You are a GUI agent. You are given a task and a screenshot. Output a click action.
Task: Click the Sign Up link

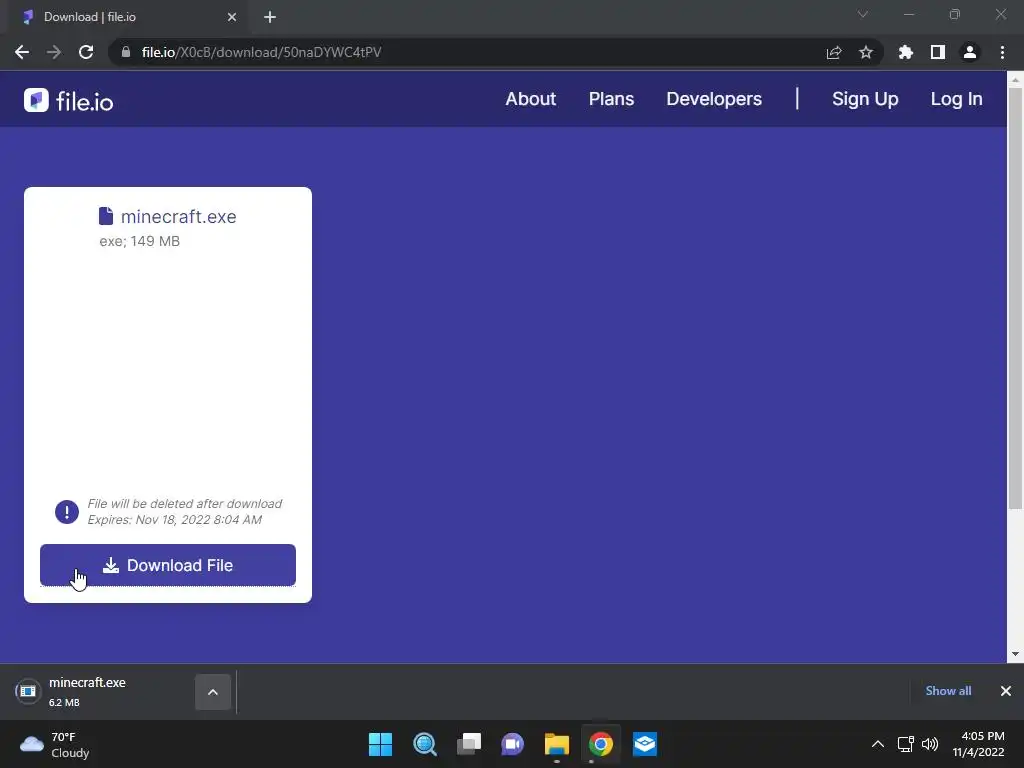pos(865,99)
